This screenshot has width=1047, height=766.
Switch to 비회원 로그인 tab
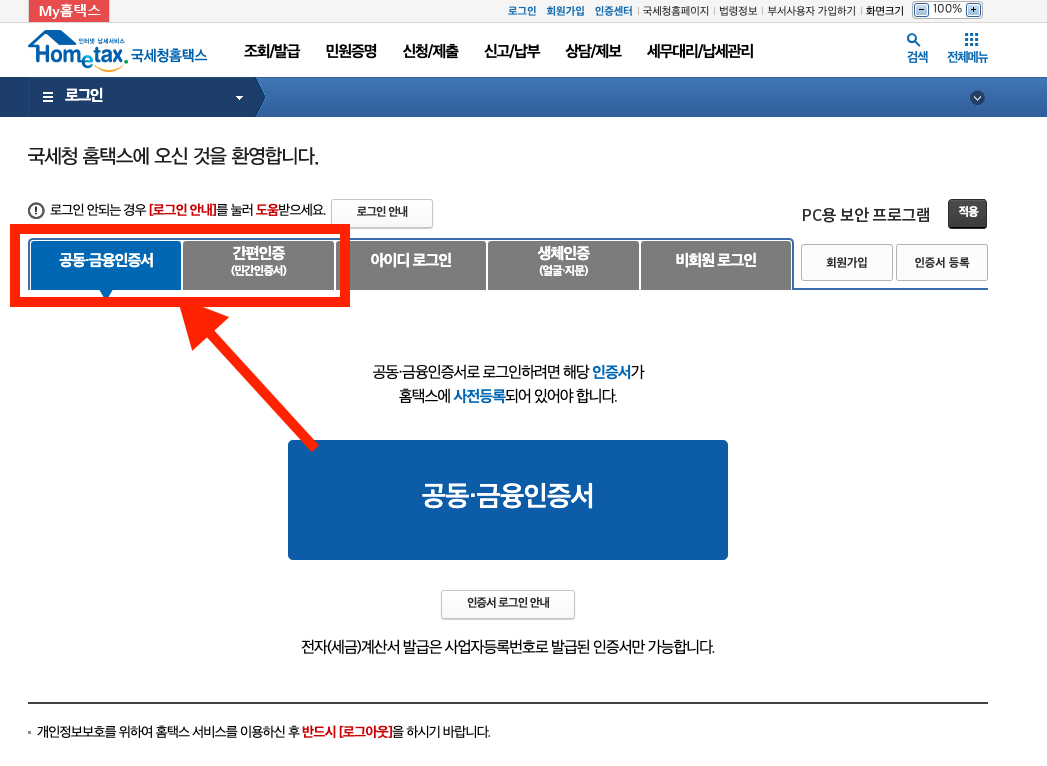click(x=716, y=265)
